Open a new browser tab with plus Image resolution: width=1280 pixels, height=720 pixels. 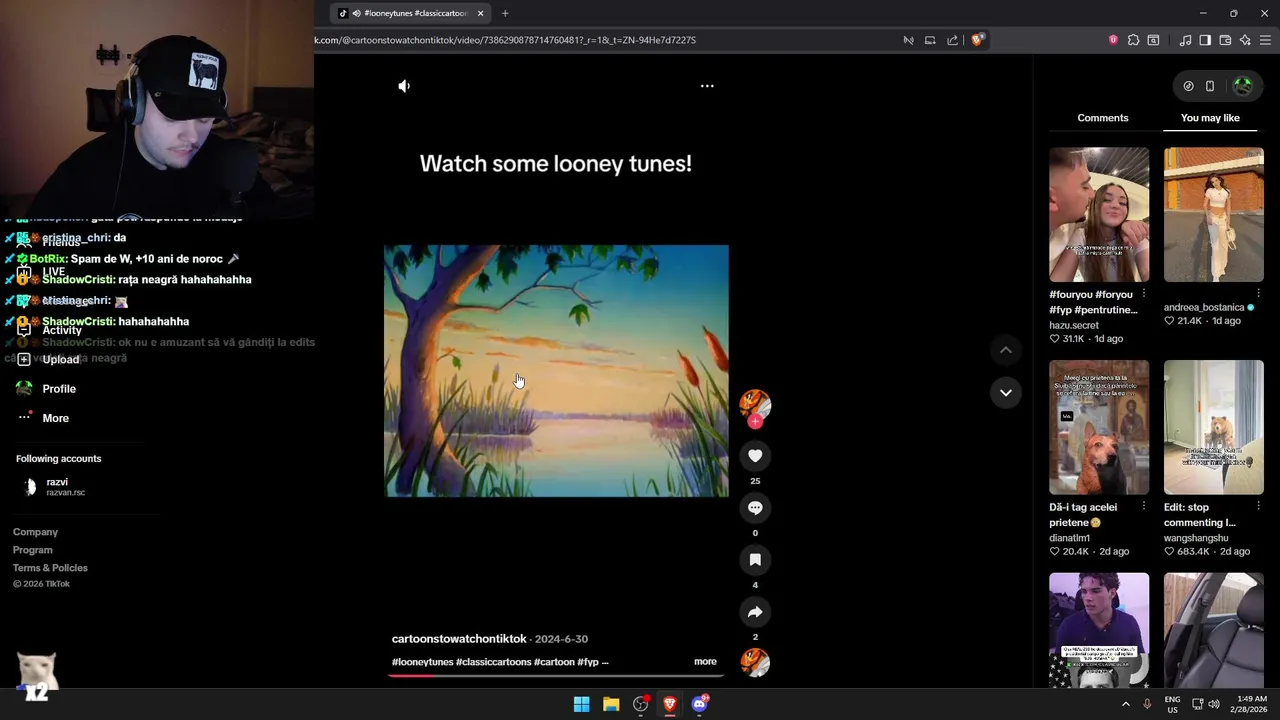coord(505,13)
